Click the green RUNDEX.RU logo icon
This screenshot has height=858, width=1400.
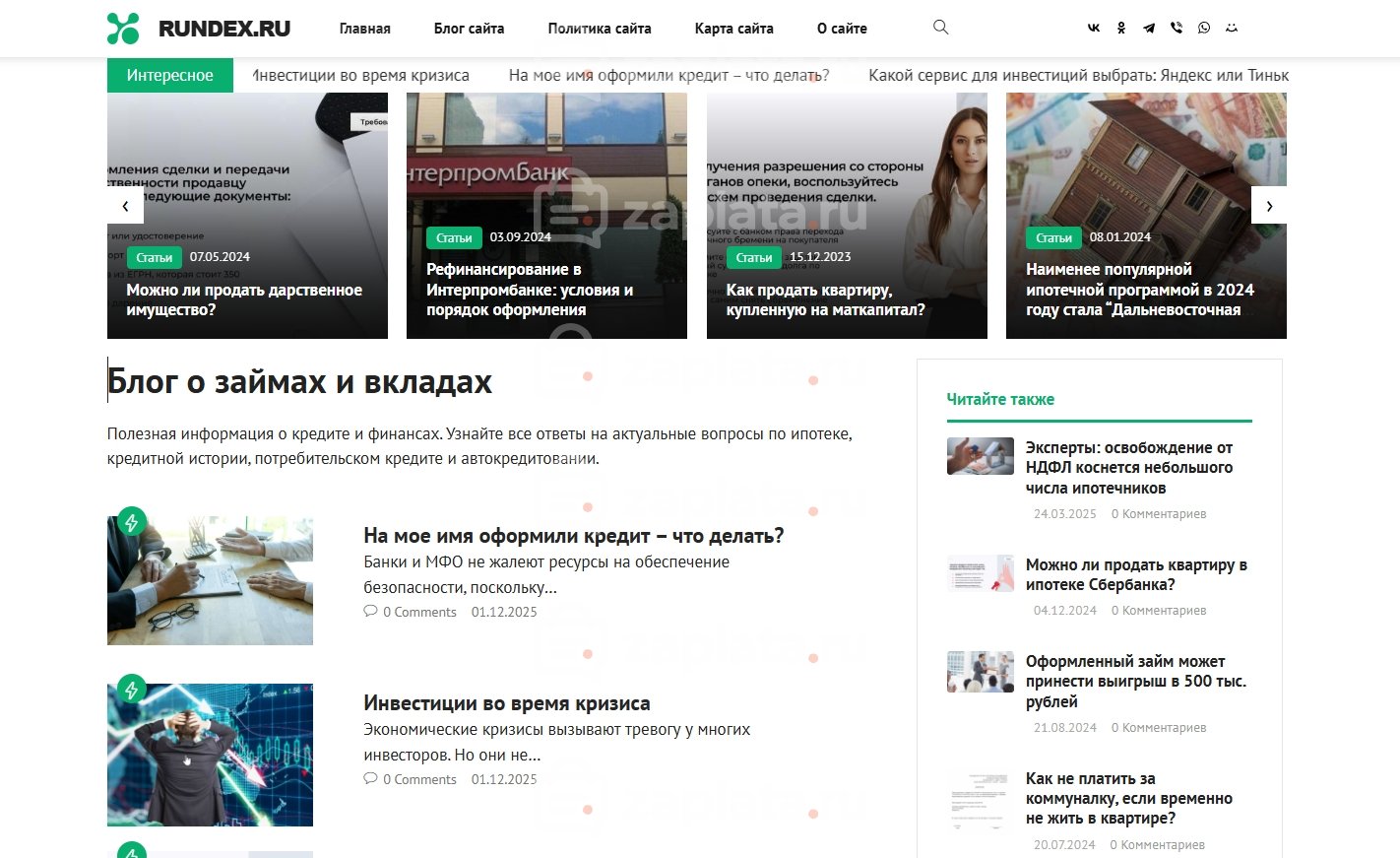pyautogui.click(x=123, y=29)
